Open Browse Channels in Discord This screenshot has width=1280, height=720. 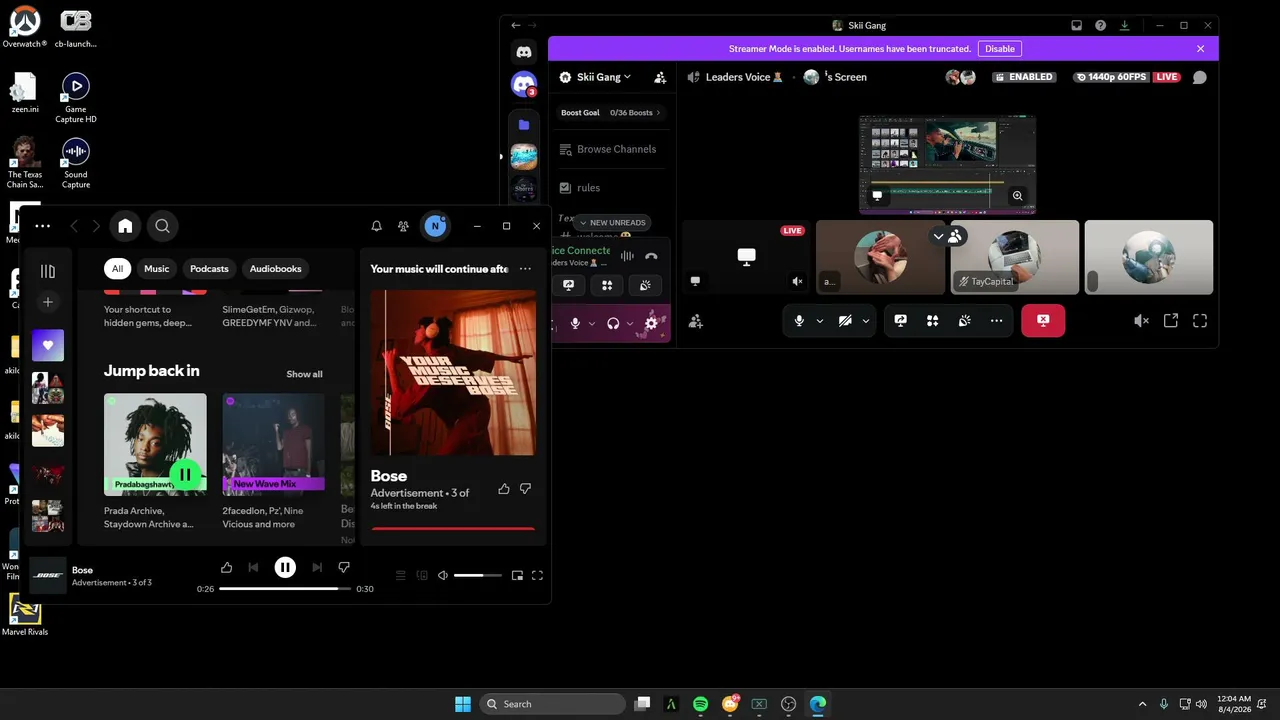point(607,149)
